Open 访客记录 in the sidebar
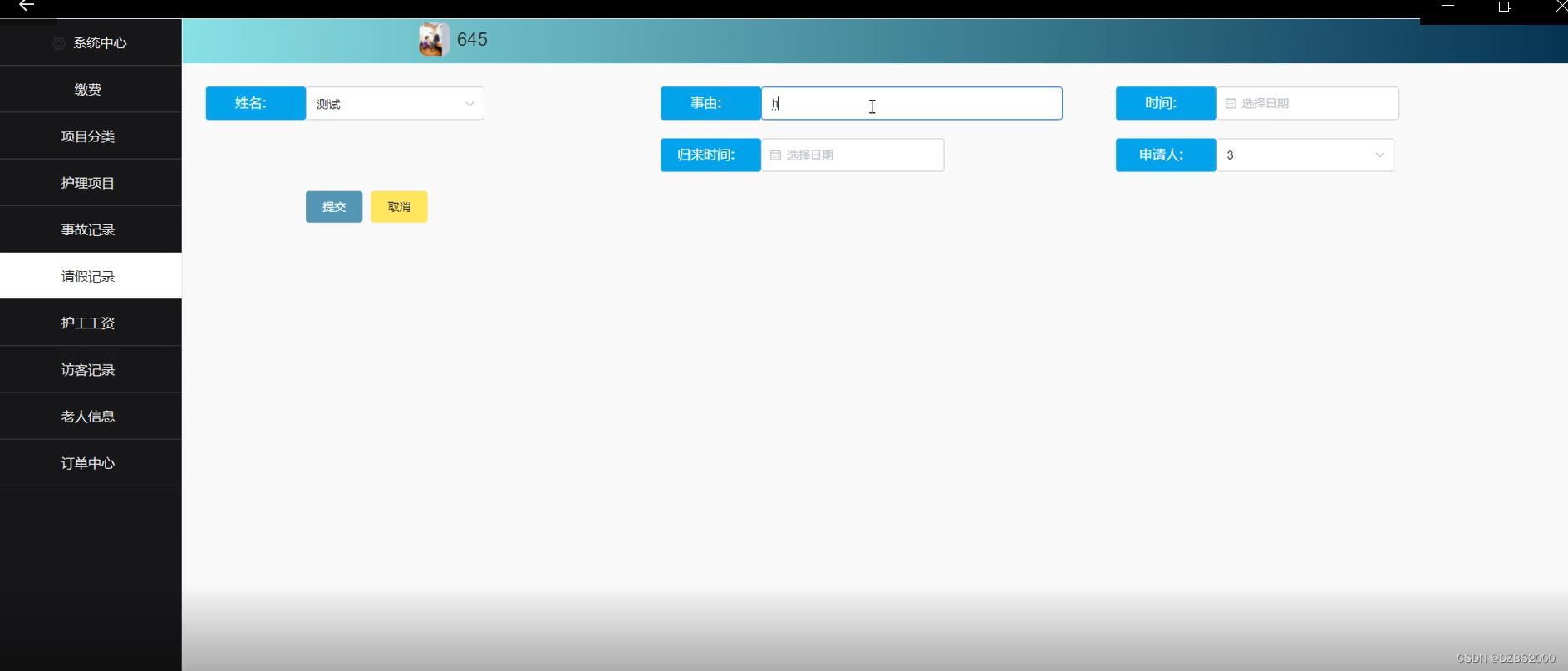The height and width of the screenshot is (671, 1568). [x=91, y=369]
